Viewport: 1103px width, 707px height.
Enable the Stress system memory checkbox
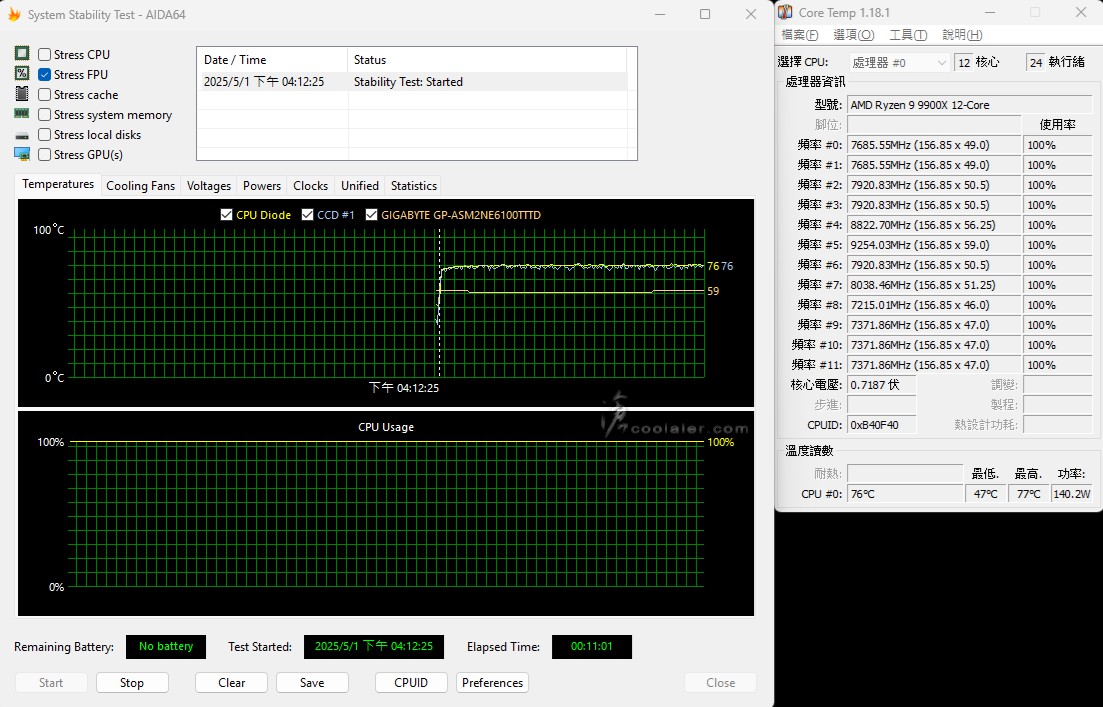click(x=44, y=114)
